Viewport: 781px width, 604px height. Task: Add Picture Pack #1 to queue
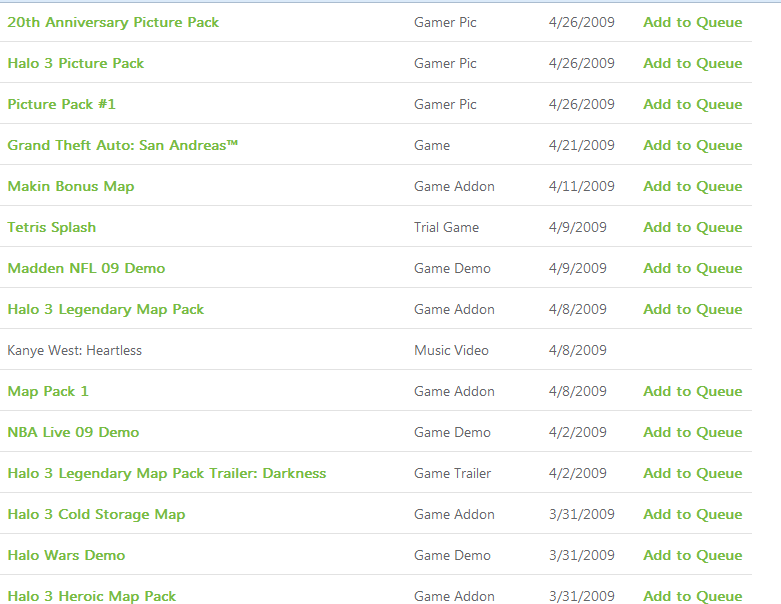(x=693, y=104)
